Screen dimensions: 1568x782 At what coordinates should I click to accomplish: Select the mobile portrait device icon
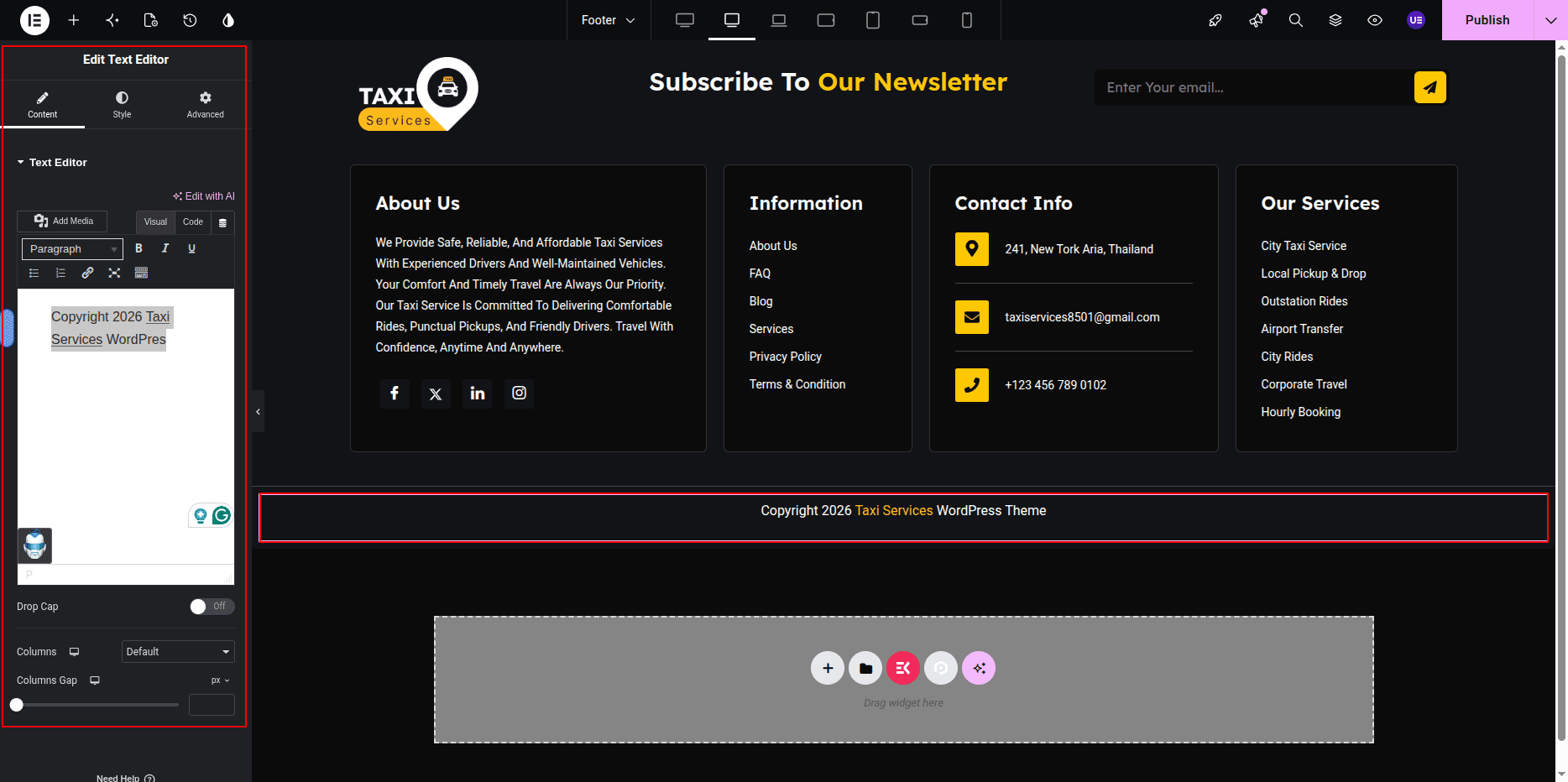tap(967, 20)
